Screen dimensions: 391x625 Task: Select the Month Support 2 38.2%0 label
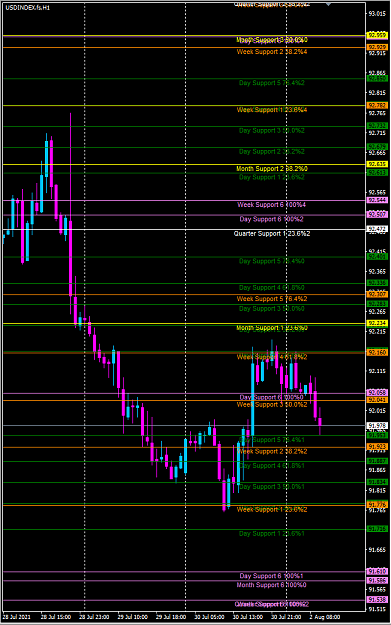point(272,169)
